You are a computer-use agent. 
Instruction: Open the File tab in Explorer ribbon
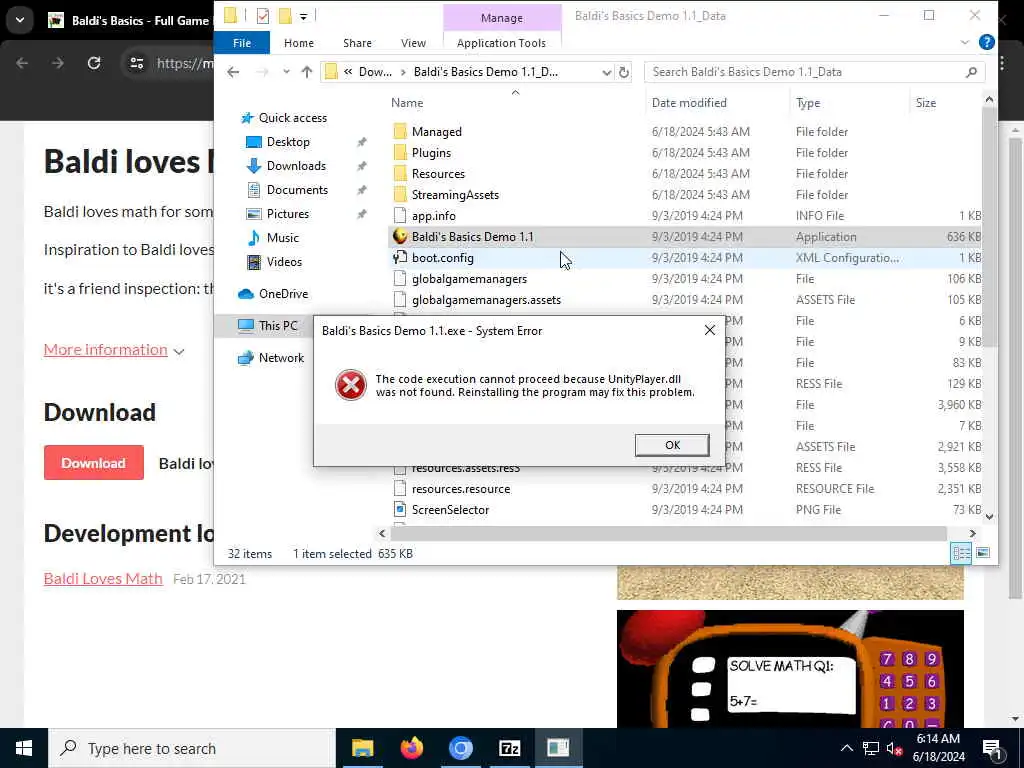[x=242, y=42]
